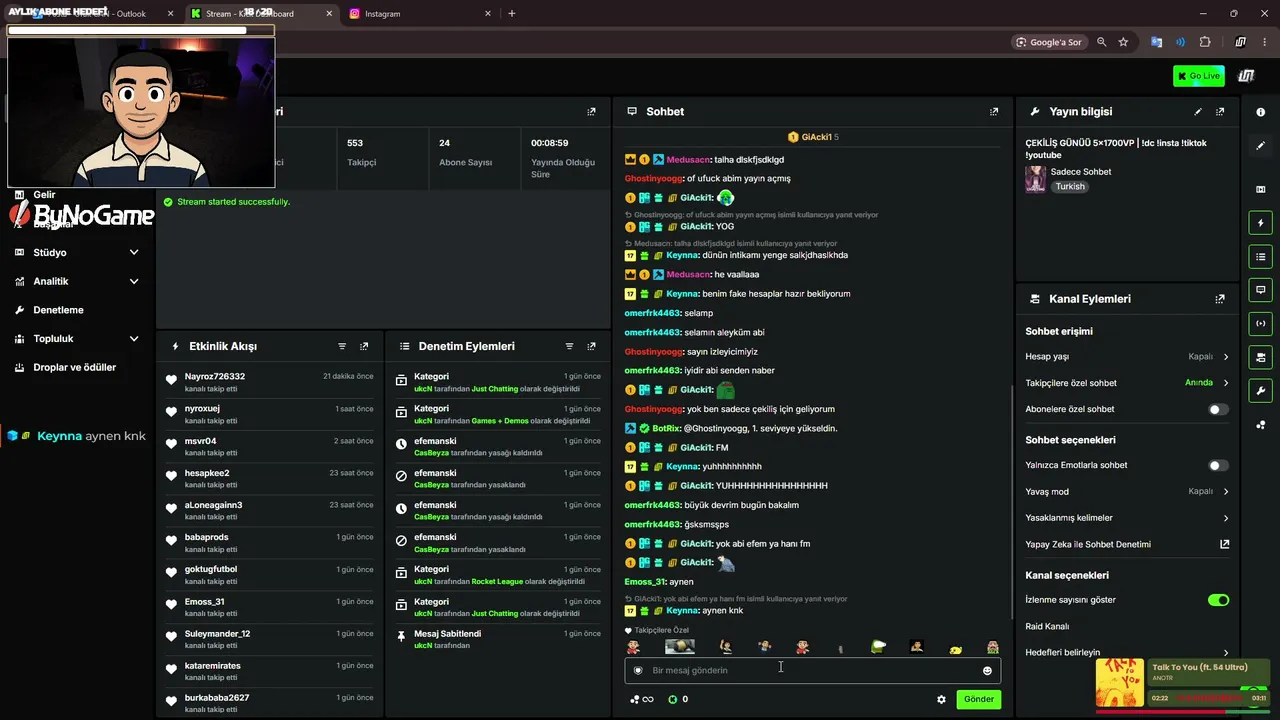The height and width of the screenshot is (720, 1280).
Task: Open a new browser tab
Action: [512, 14]
